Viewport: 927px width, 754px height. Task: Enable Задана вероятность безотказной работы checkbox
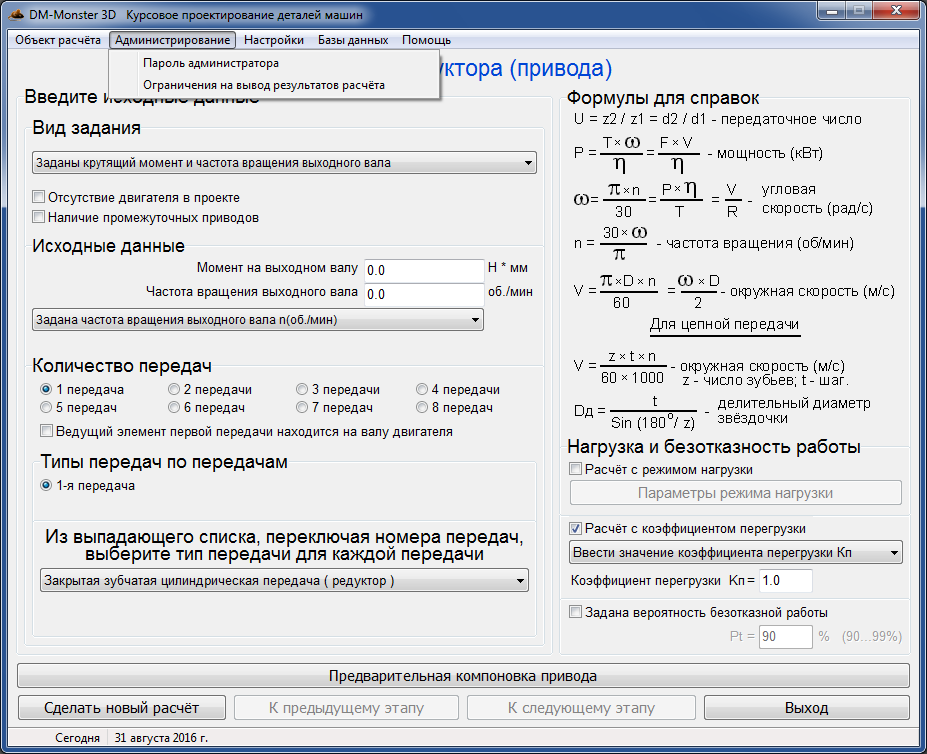pyautogui.click(x=575, y=612)
